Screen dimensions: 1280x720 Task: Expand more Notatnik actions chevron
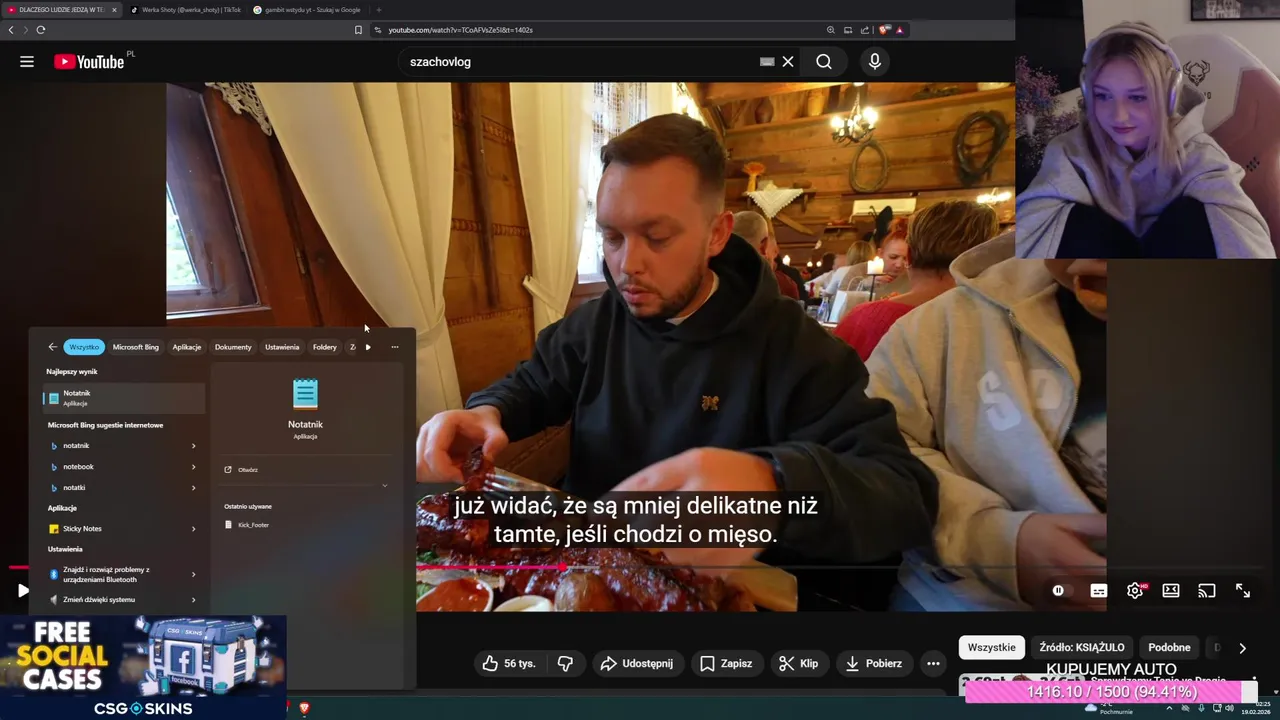point(385,486)
